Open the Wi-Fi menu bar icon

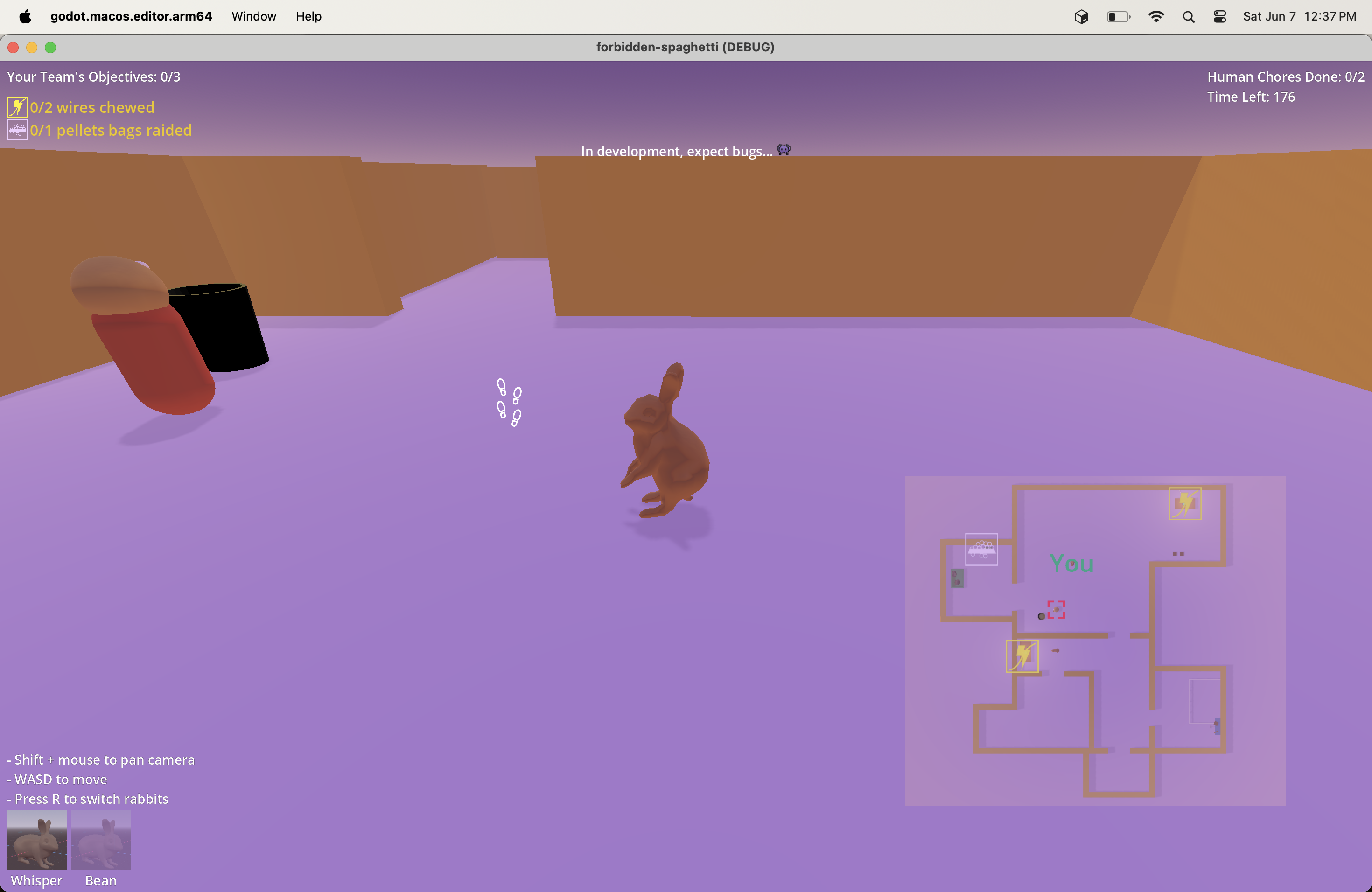click(1156, 17)
